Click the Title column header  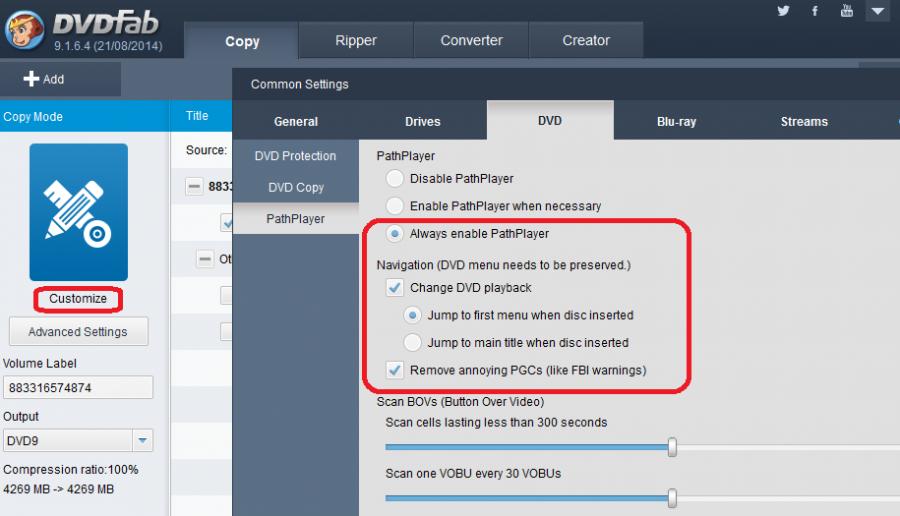(197, 115)
